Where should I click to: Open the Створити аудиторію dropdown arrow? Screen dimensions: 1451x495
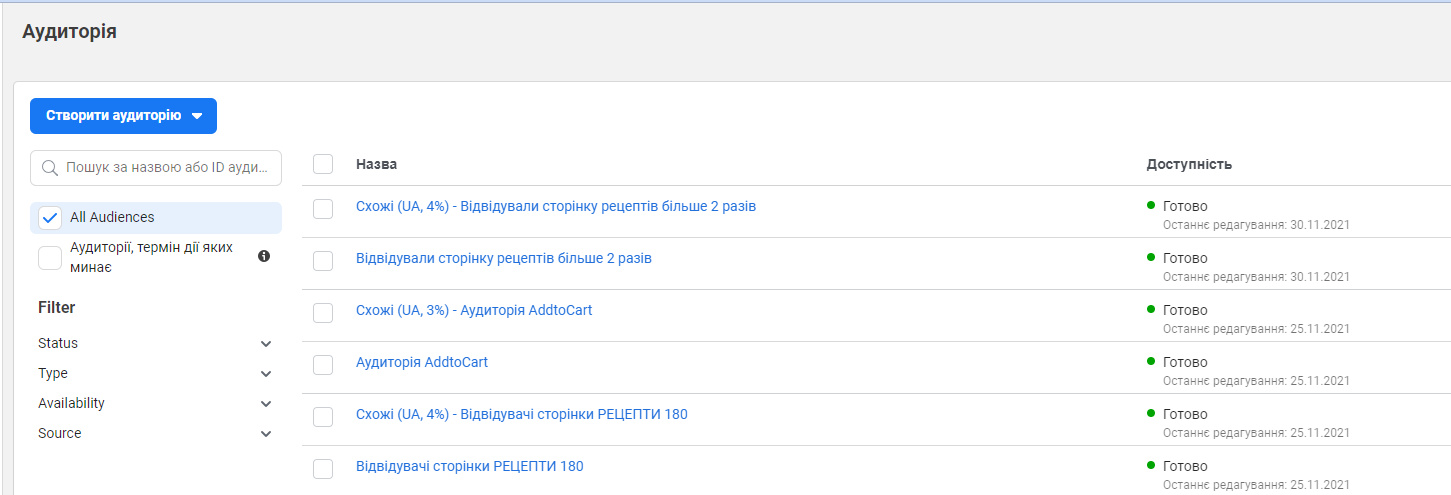[197, 116]
